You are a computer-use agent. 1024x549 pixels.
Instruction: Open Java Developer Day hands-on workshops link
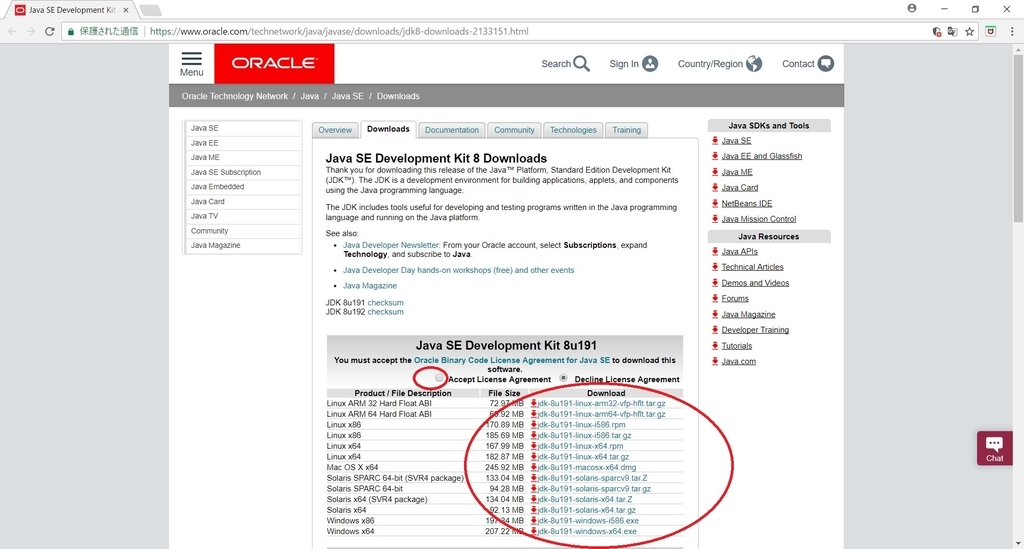(x=458, y=270)
